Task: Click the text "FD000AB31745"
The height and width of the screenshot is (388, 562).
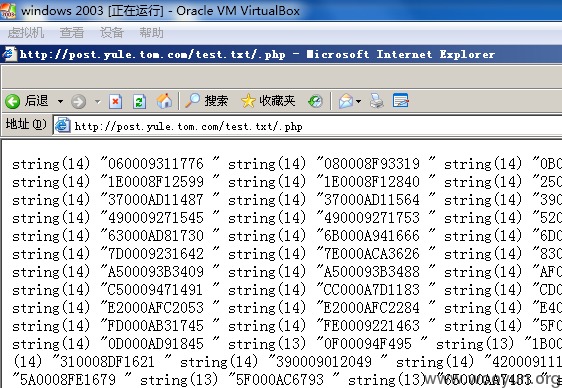Action: [x=156, y=326]
